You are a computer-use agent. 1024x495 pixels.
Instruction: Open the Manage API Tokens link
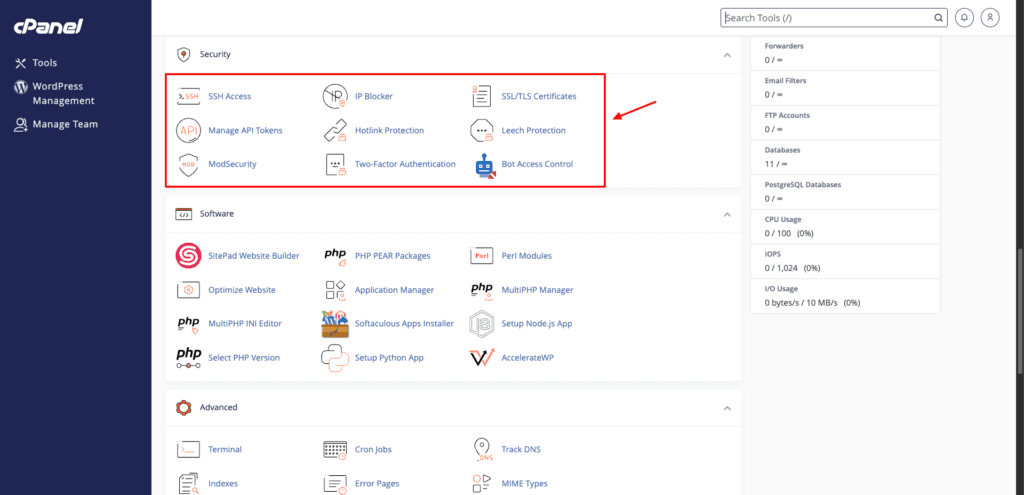(246, 130)
